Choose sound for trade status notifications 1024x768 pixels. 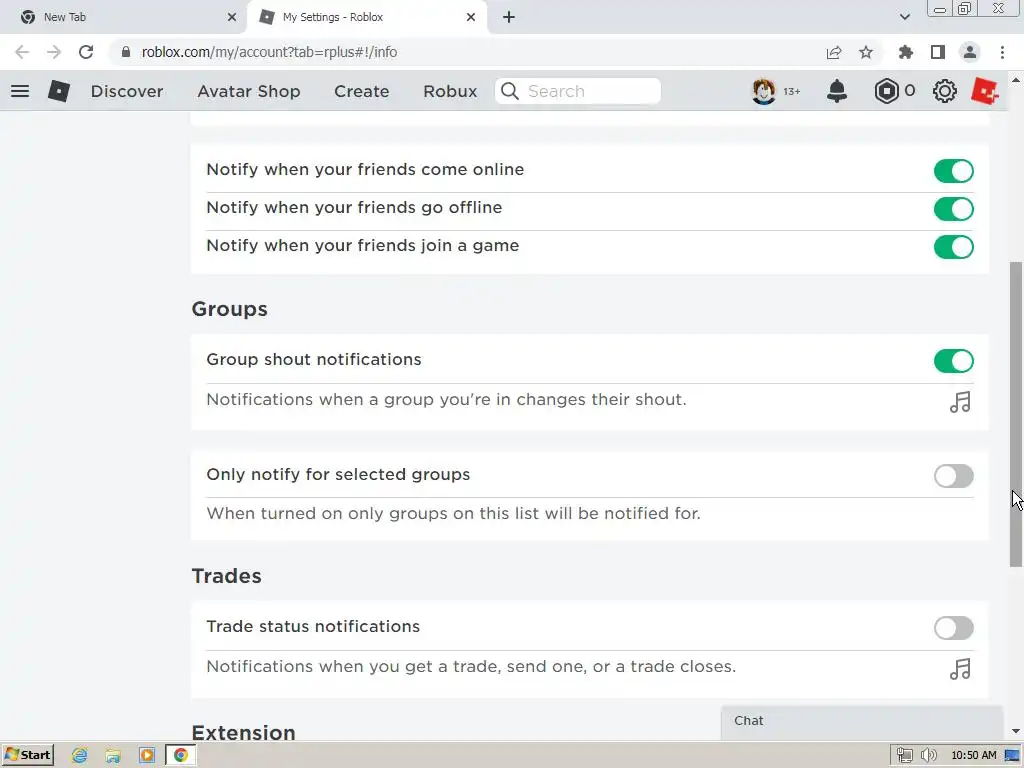pyautogui.click(x=960, y=669)
